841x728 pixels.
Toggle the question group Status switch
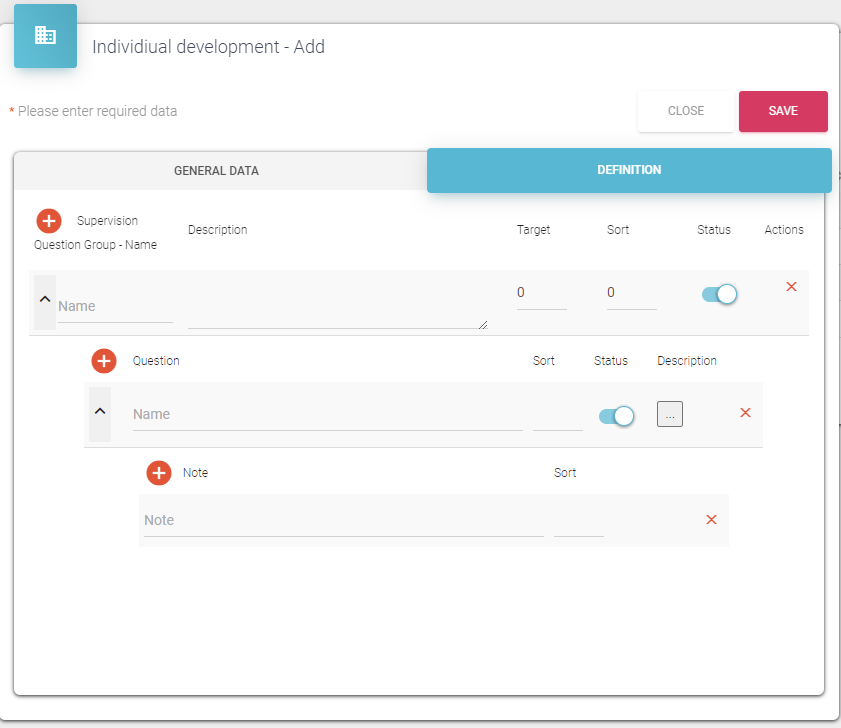(x=719, y=294)
